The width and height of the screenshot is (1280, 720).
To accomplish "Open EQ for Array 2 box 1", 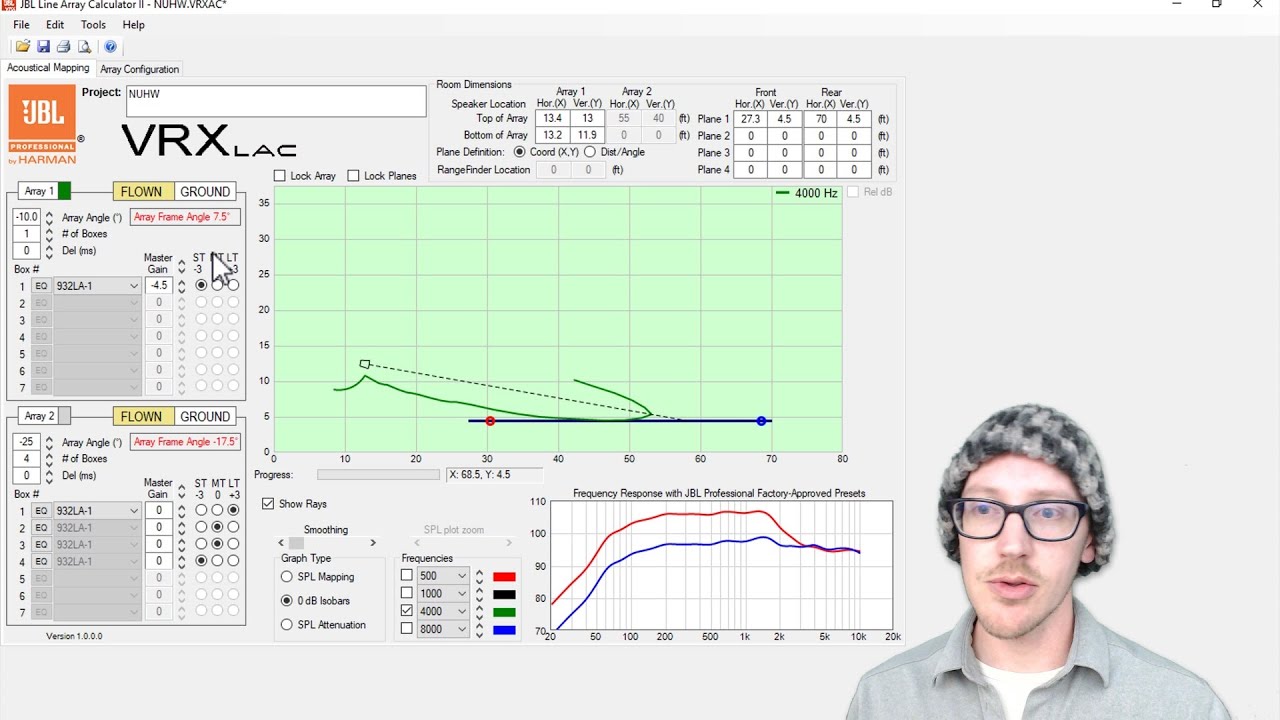I will (x=41, y=511).
